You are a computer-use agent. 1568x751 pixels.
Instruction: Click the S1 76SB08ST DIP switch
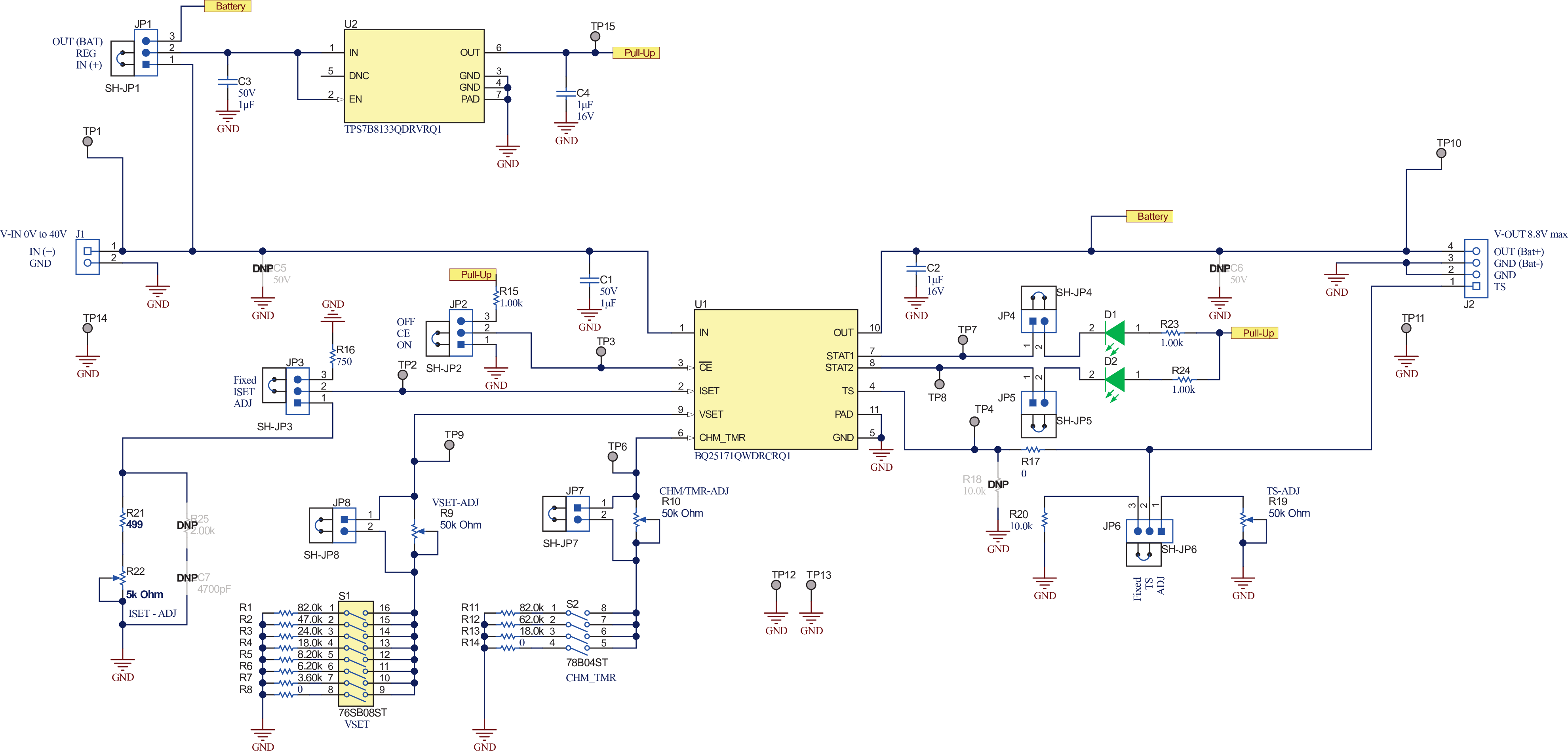pos(356,654)
